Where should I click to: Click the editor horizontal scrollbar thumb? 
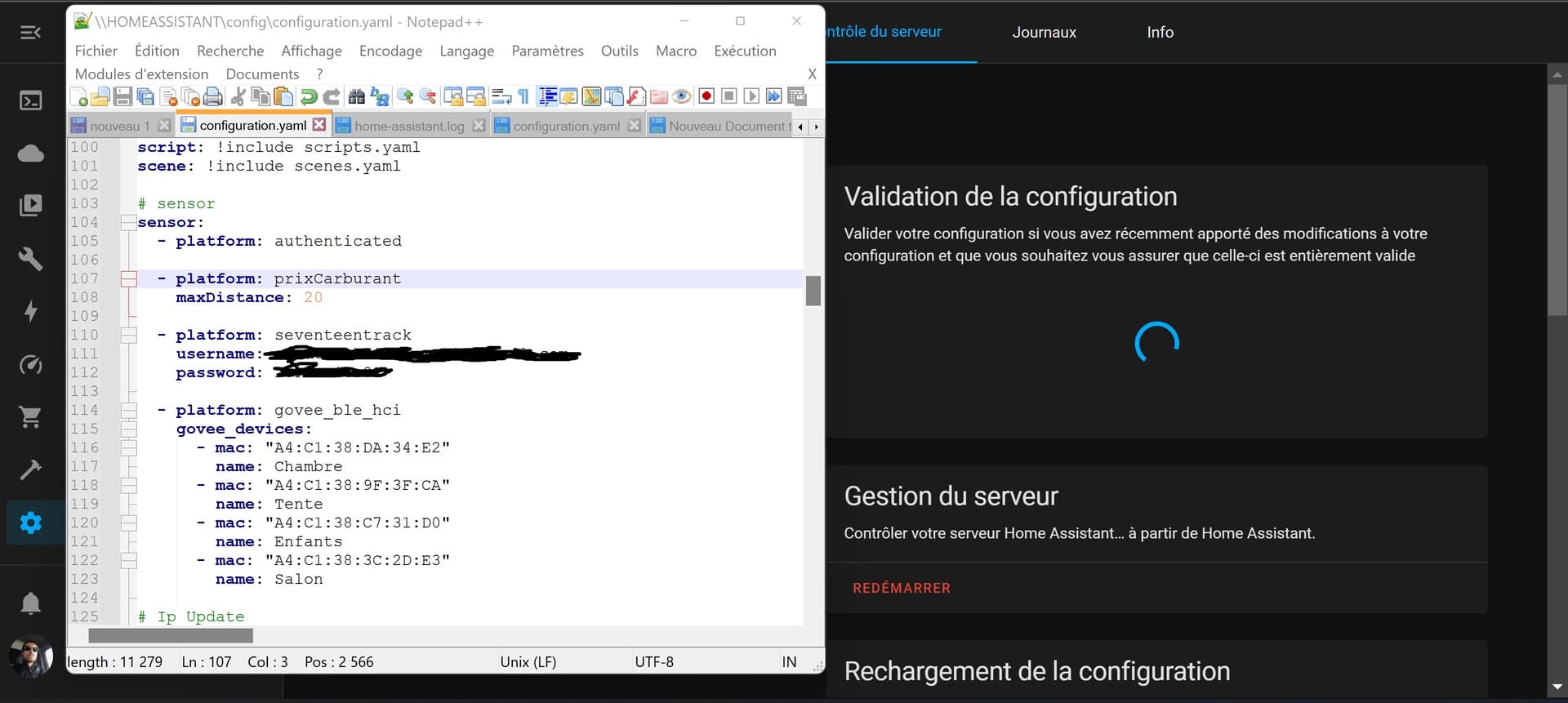coord(171,635)
